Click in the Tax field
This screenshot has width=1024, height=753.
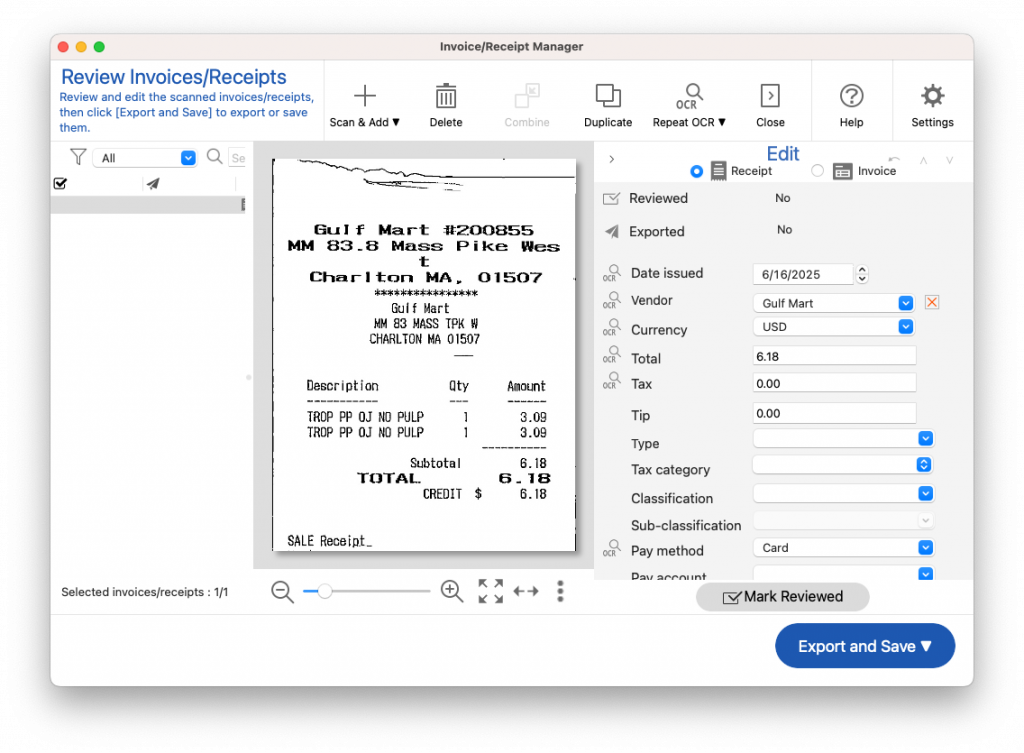(x=835, y=383)
